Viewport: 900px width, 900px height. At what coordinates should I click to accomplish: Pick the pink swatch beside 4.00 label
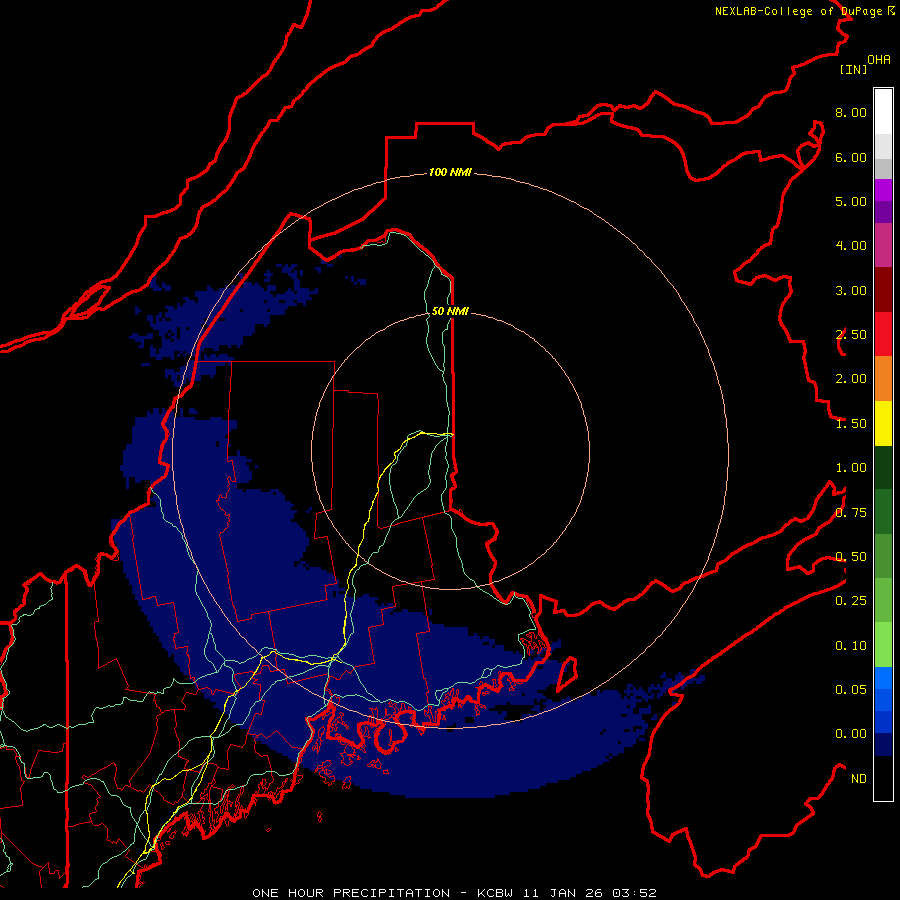tap(883, 245)
